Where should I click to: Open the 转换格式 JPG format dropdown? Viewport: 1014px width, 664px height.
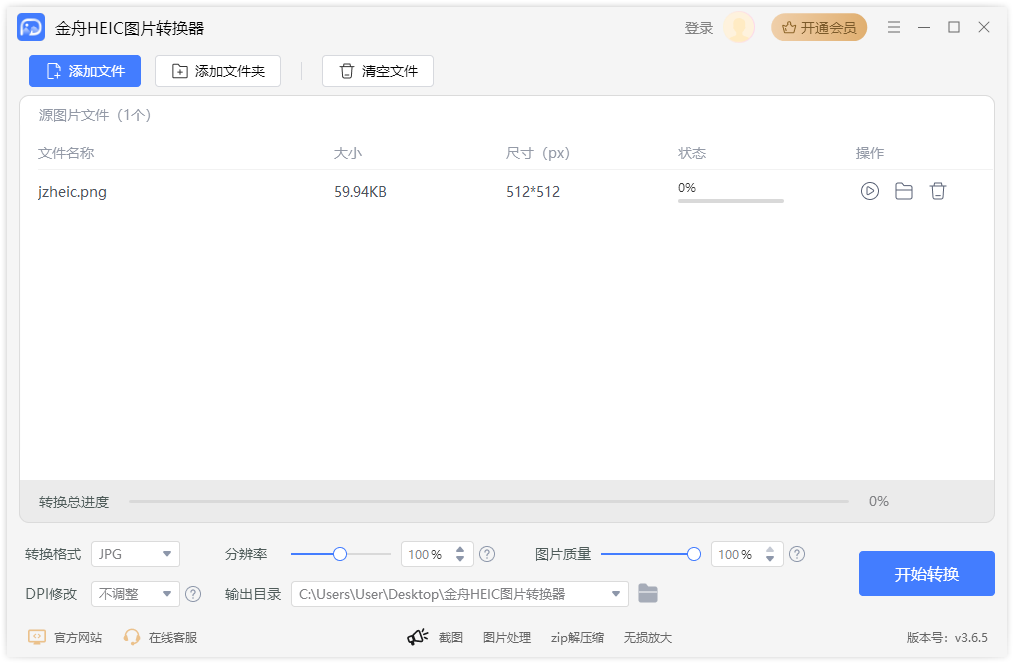pos(135,553)
